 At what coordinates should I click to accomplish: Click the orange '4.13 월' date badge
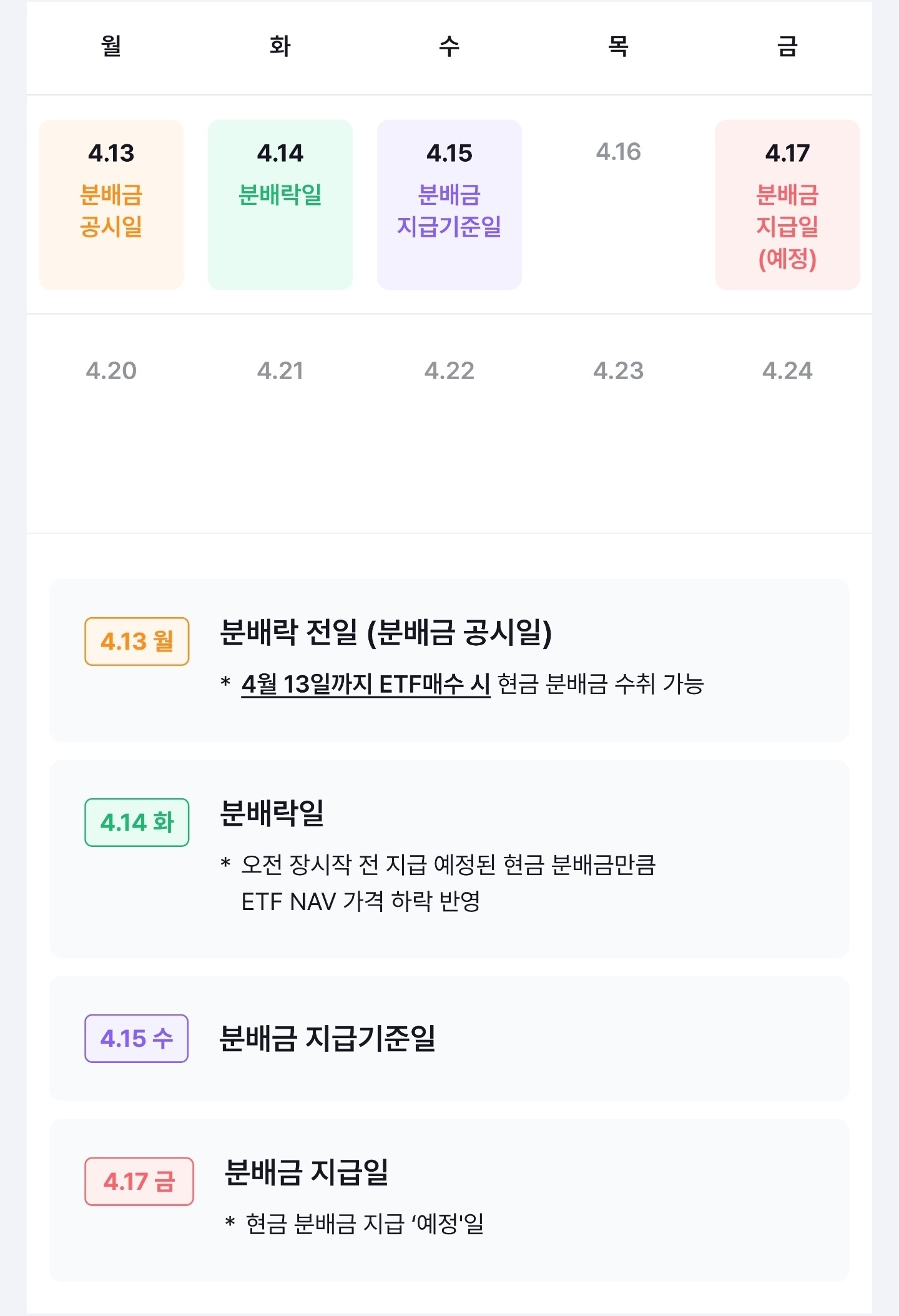137,641
